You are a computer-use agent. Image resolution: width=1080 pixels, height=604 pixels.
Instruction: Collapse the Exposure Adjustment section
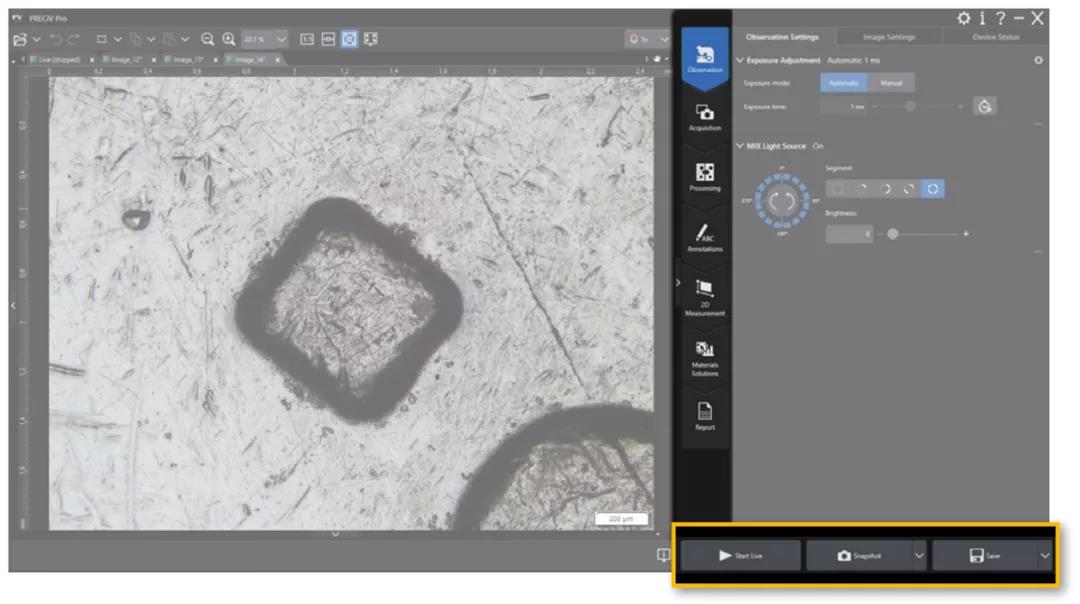point(740,61)
